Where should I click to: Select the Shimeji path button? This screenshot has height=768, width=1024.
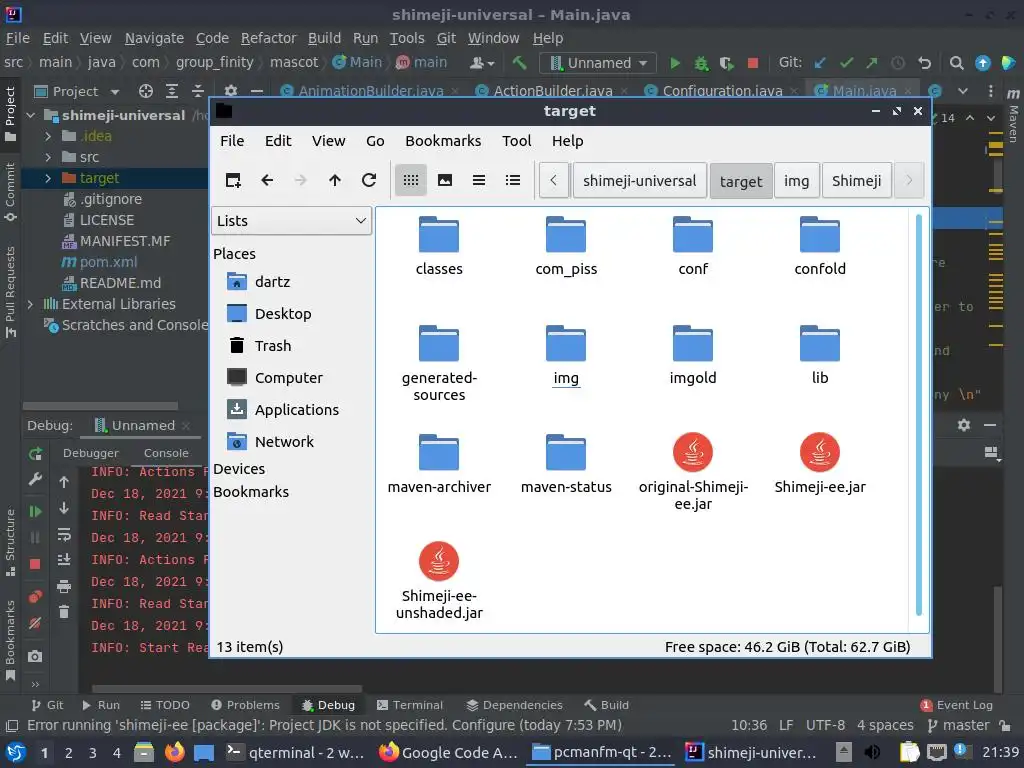[x=856, y=181]
